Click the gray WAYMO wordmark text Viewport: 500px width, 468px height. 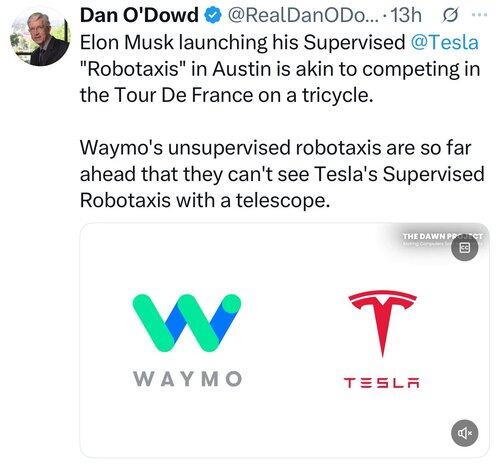point(187,379)
